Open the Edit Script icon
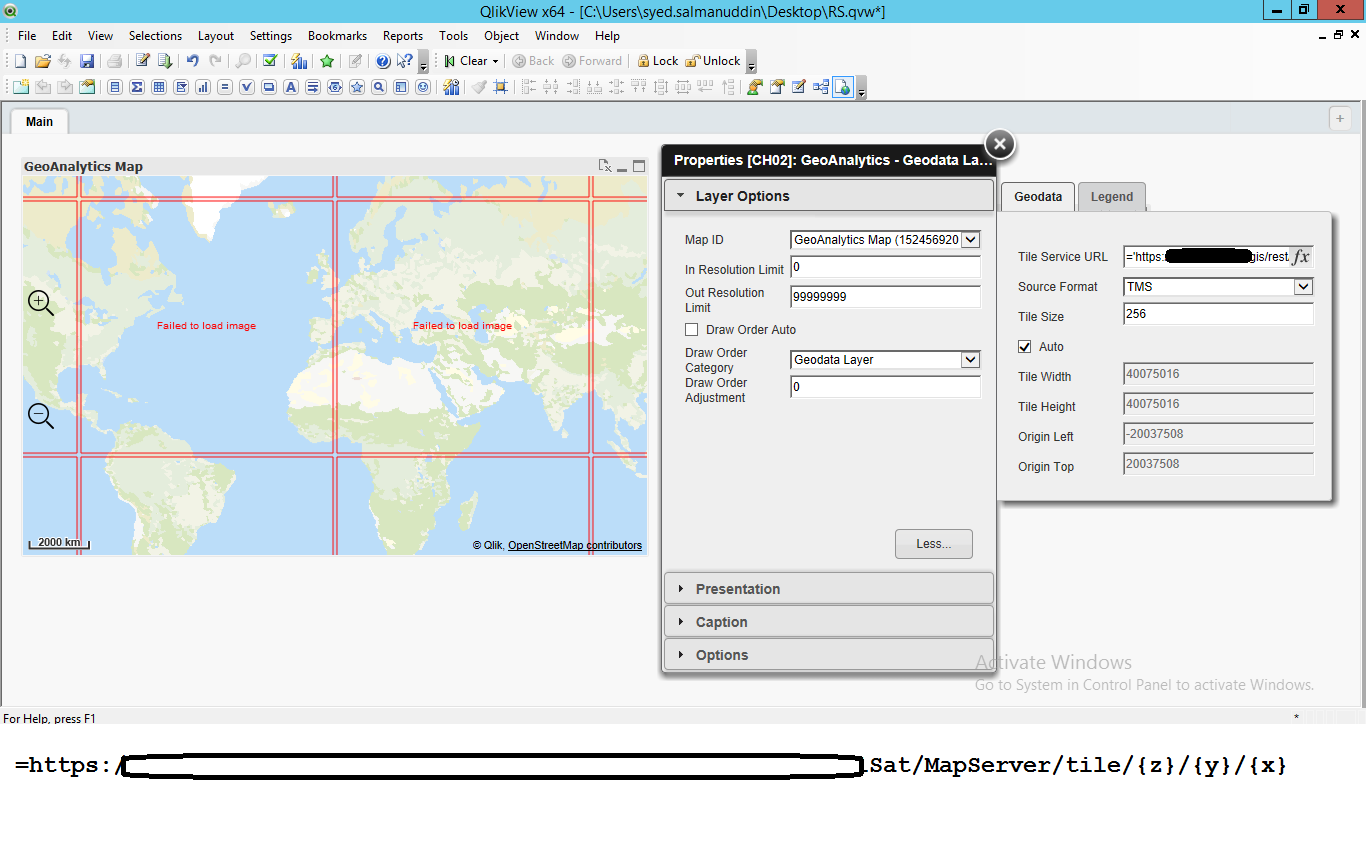This screenshot has height=844, width=1366. pos(143,61)
